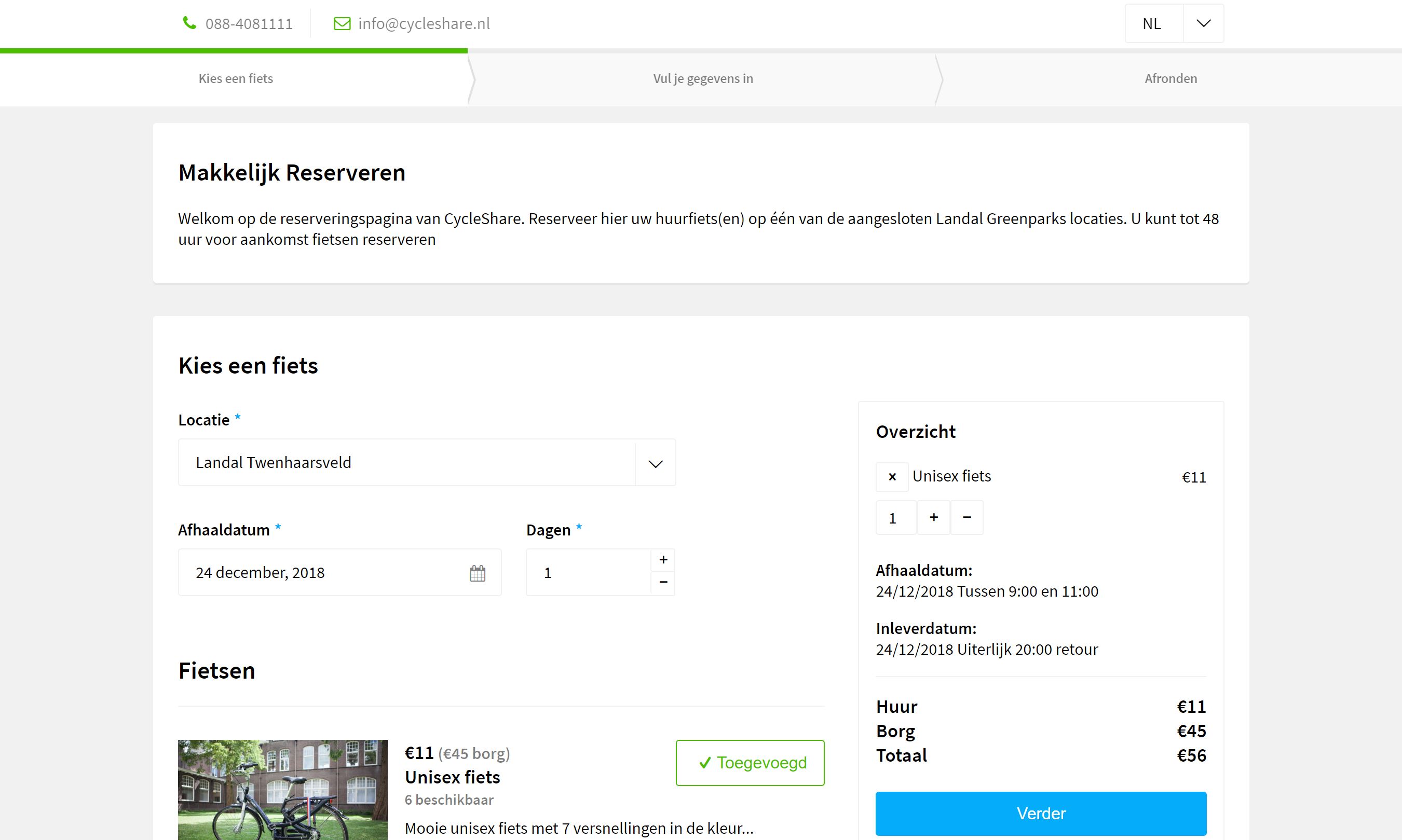Toggle the Toegevoegd bike selection

click(x=750, y=763)
